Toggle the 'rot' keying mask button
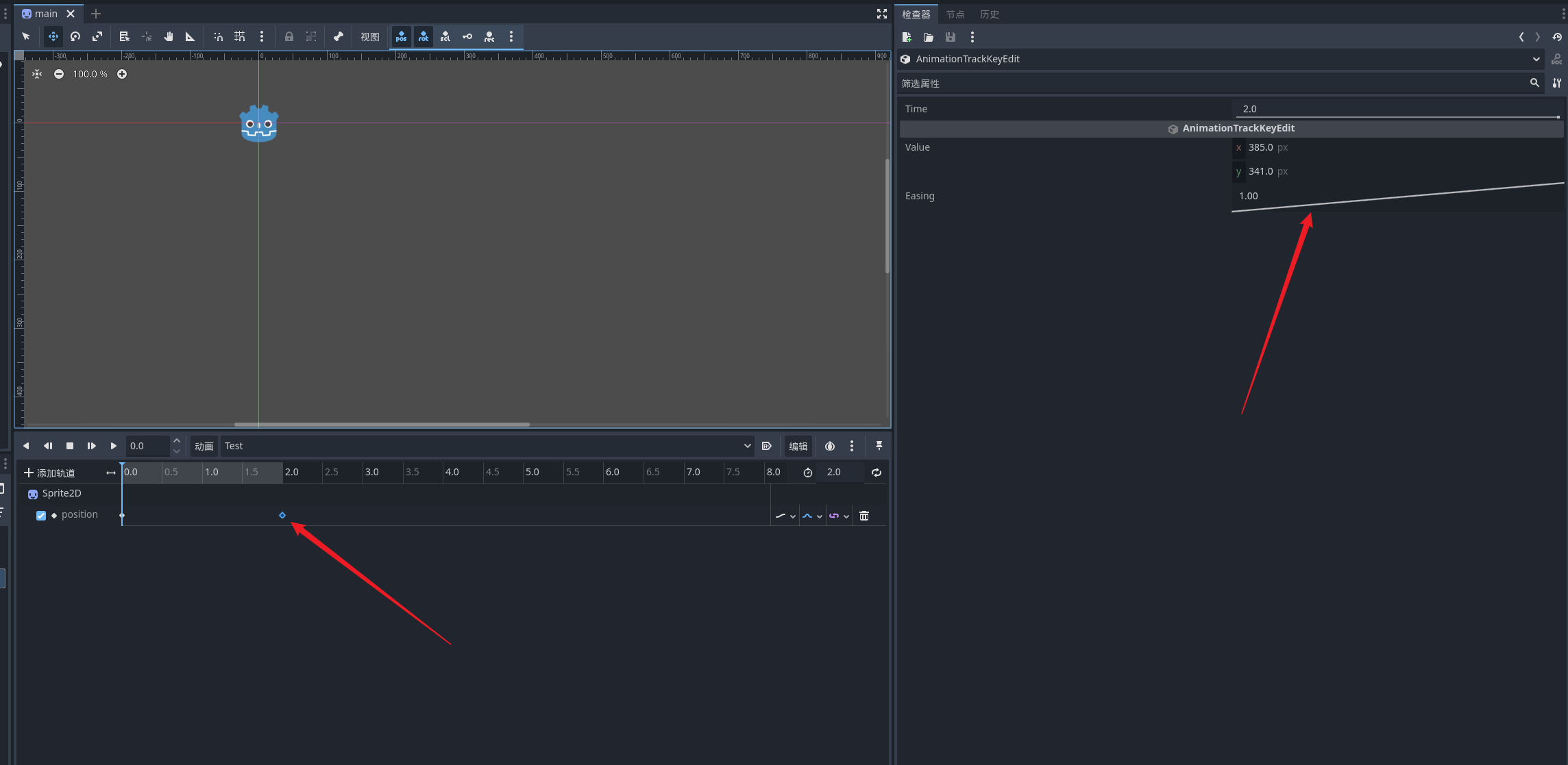 (x=424, y=36)
